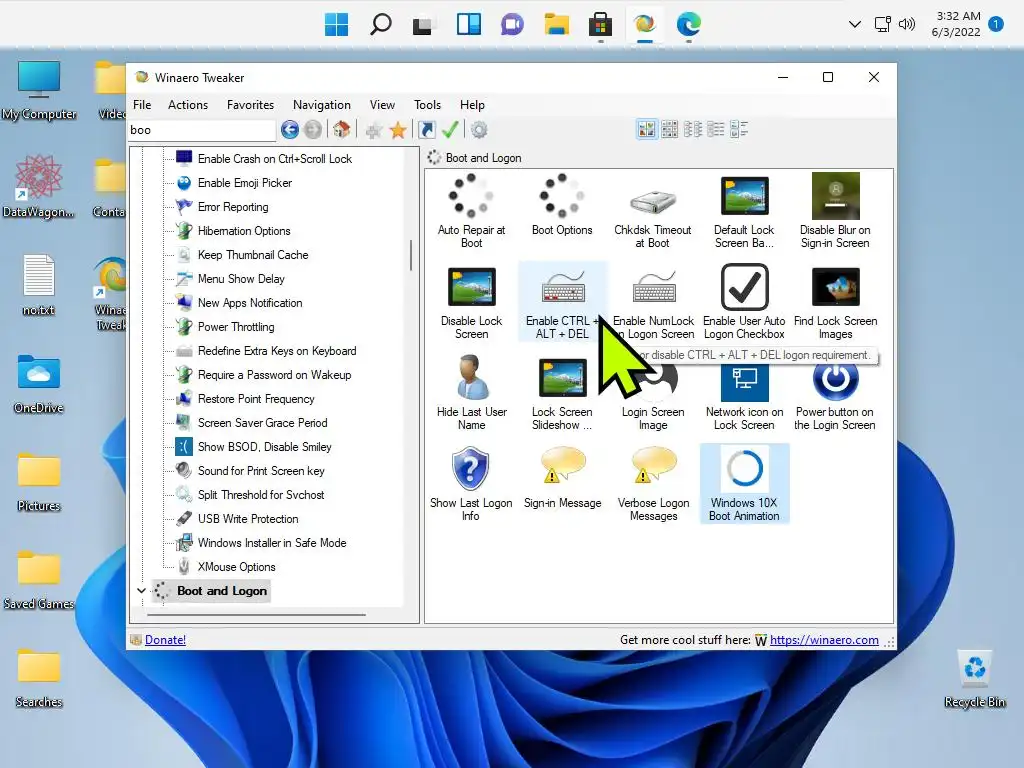Viewport: 1024px width, 768px height.
Task: Open Verbose Logon Messages tweak
Action: pos(653,484)
